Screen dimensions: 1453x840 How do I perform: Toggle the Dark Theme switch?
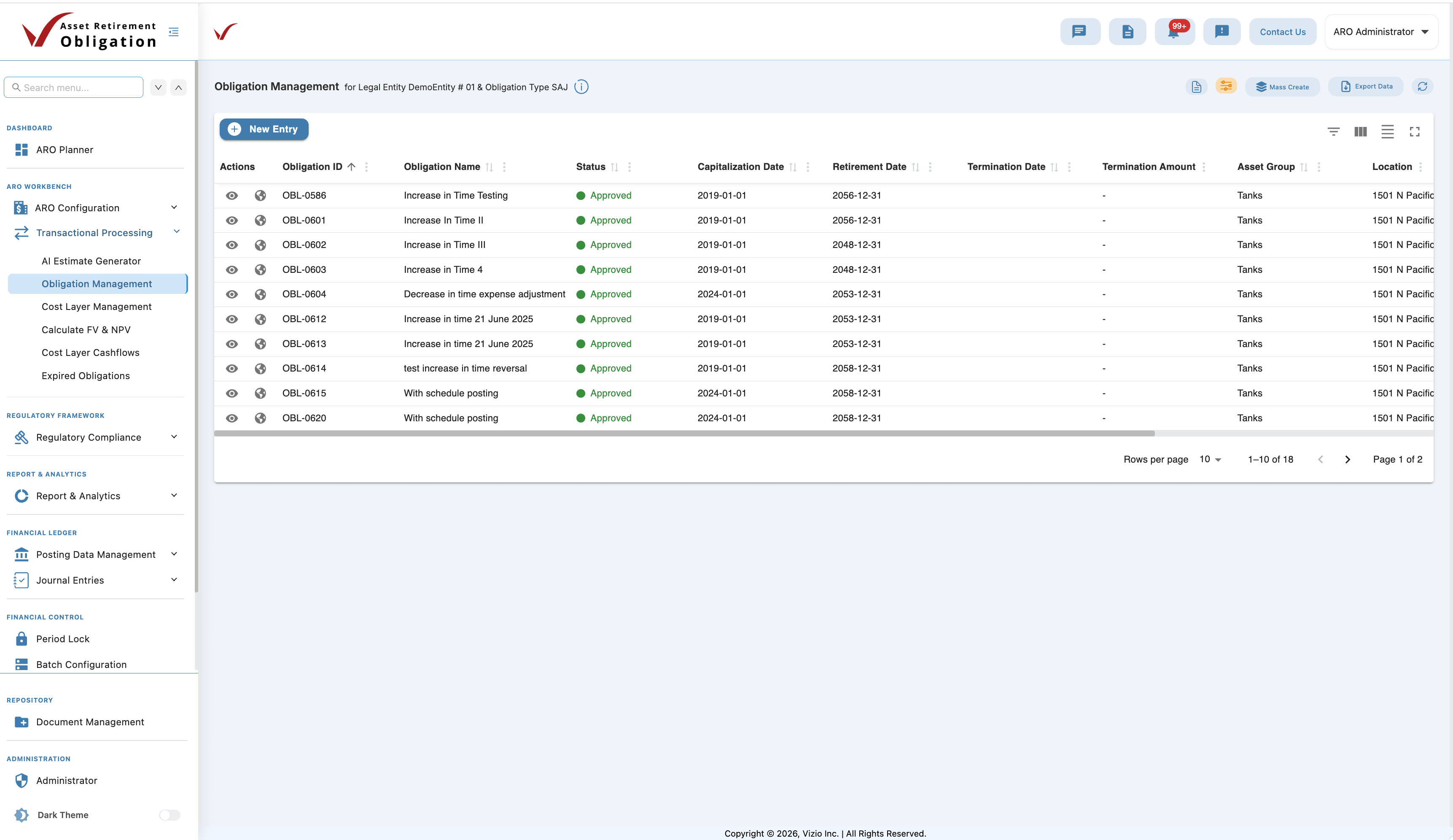pos(170,815)
